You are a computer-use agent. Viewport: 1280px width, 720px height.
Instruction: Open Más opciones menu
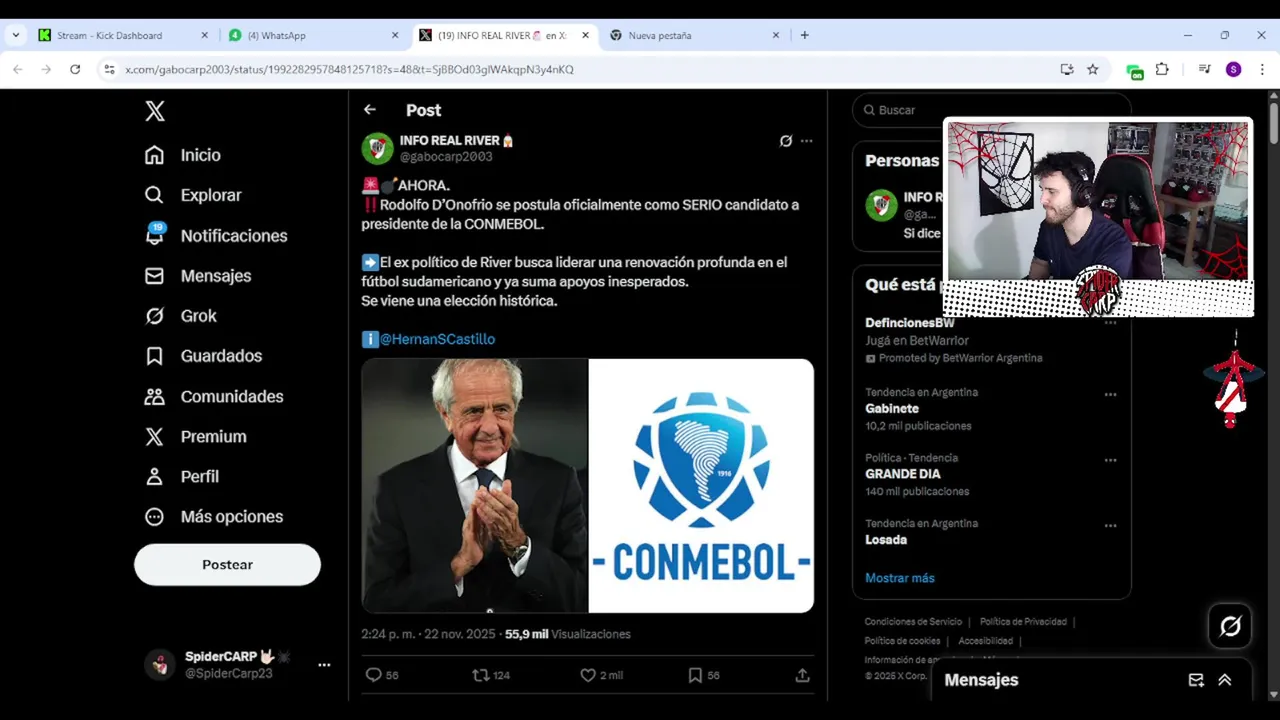(213, 517)
